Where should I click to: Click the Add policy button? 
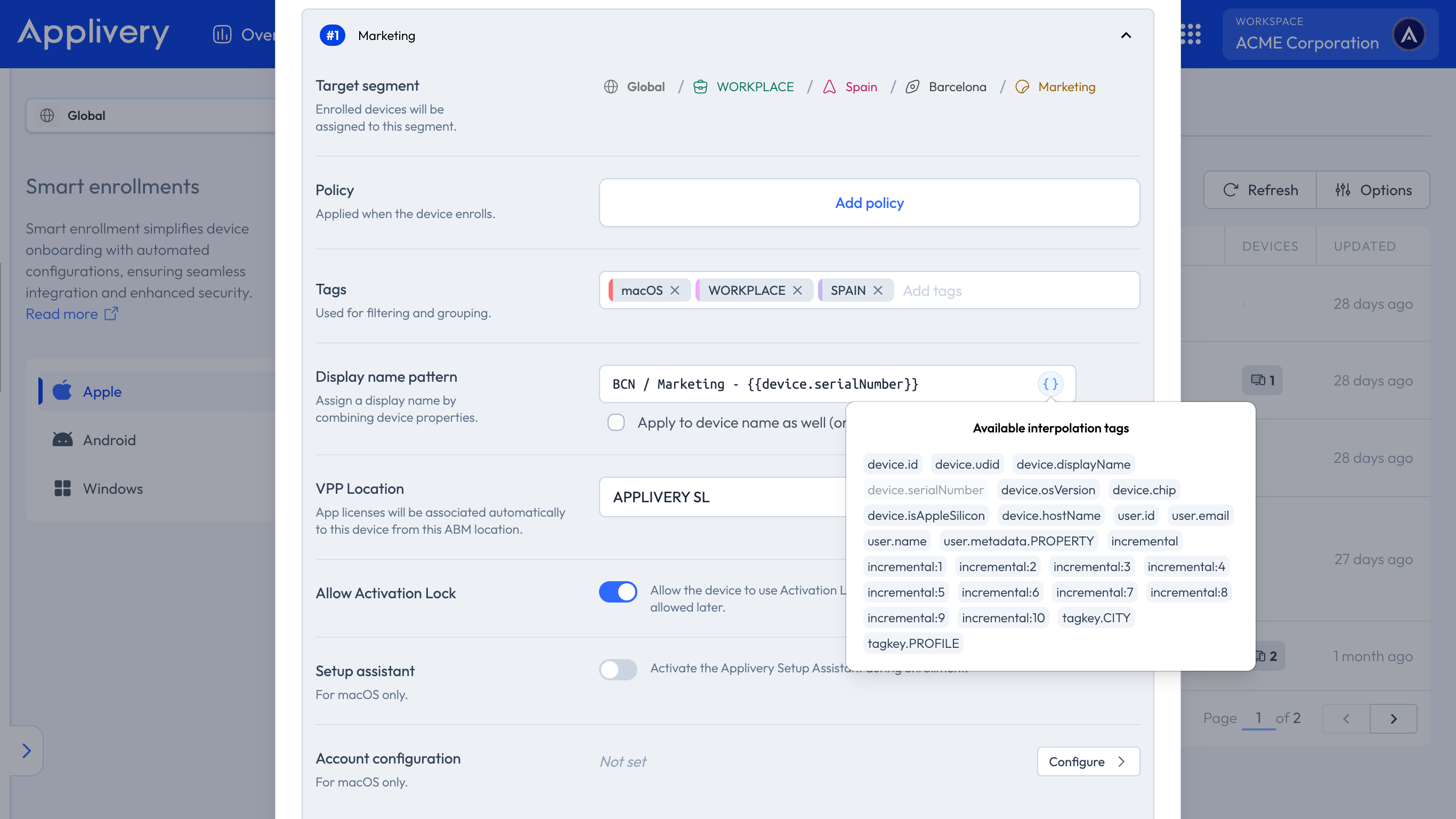tap(869, 203)
